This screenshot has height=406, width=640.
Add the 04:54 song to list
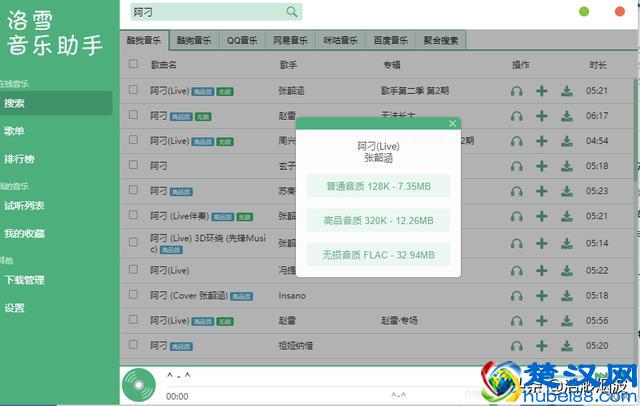[x=542, y=141]
